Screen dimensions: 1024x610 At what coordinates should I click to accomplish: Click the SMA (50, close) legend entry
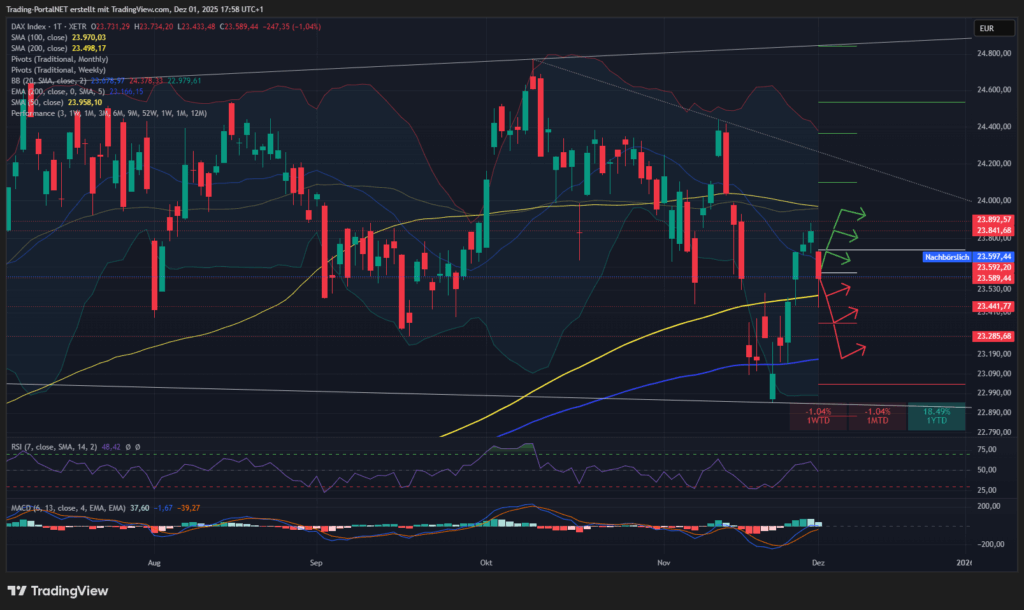coord(55,102)
